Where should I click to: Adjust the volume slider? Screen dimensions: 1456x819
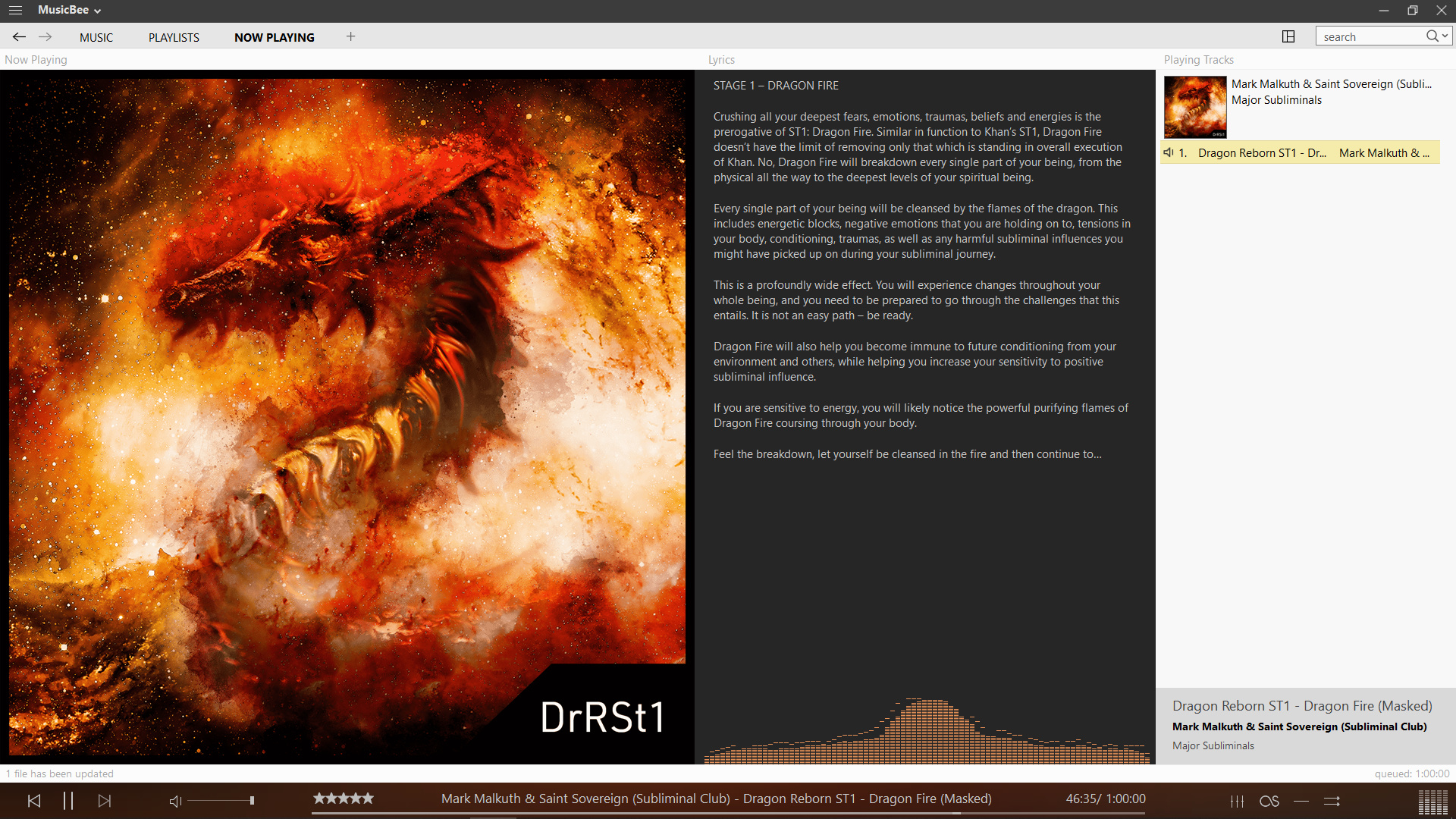[x=220, y=800]
